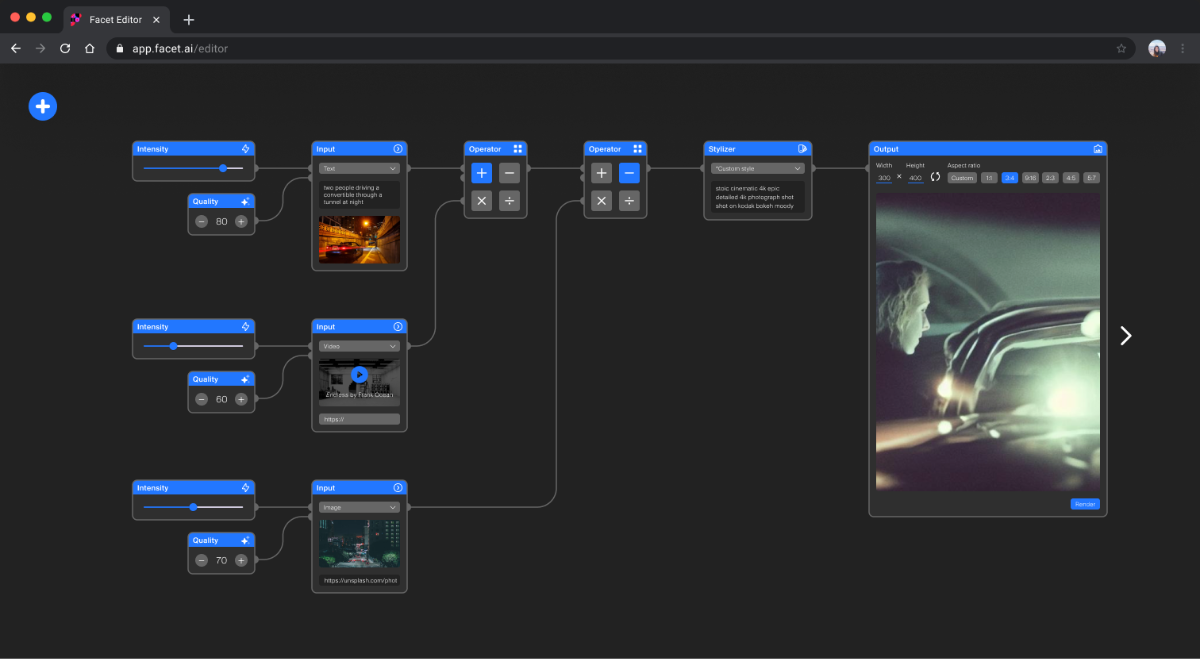
Task: Select divide operation in the second Operator
Action: tap(629, 201)
